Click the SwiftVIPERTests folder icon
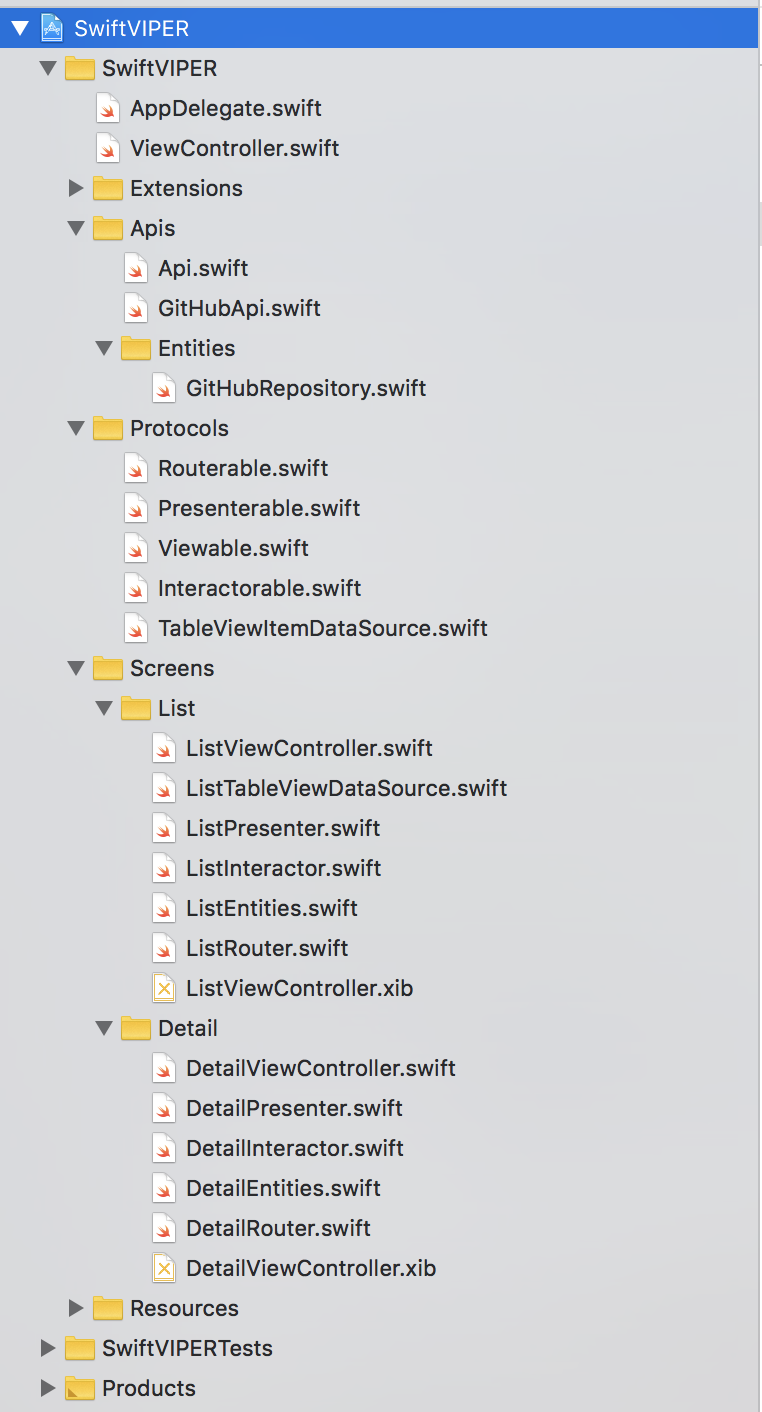The image size is (762, 1412). [79, 1348]
